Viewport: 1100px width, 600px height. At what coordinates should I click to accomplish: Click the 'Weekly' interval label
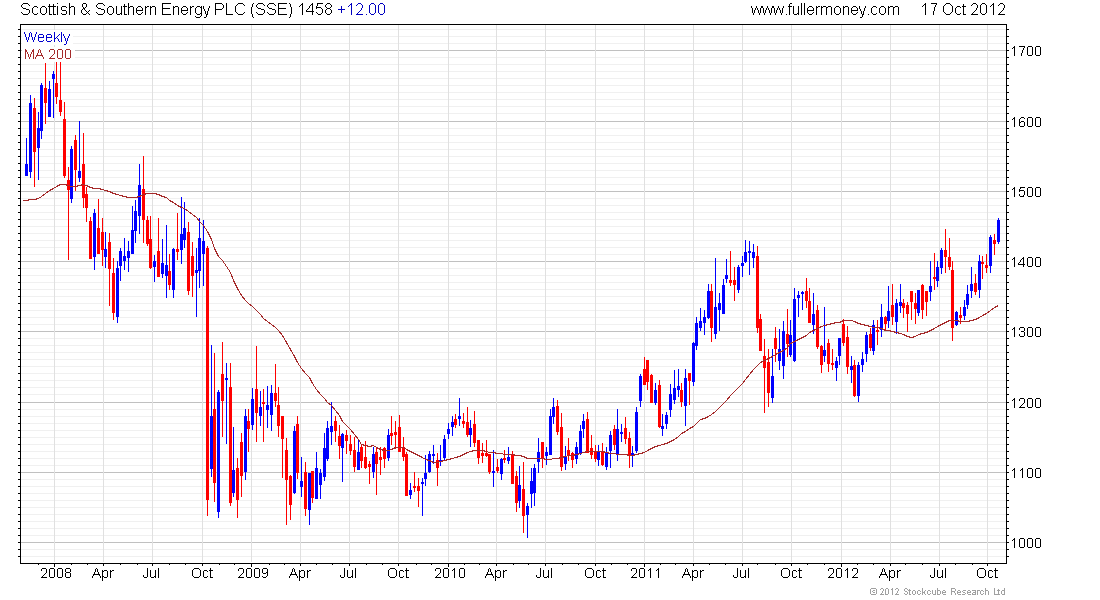pos(47,37)
